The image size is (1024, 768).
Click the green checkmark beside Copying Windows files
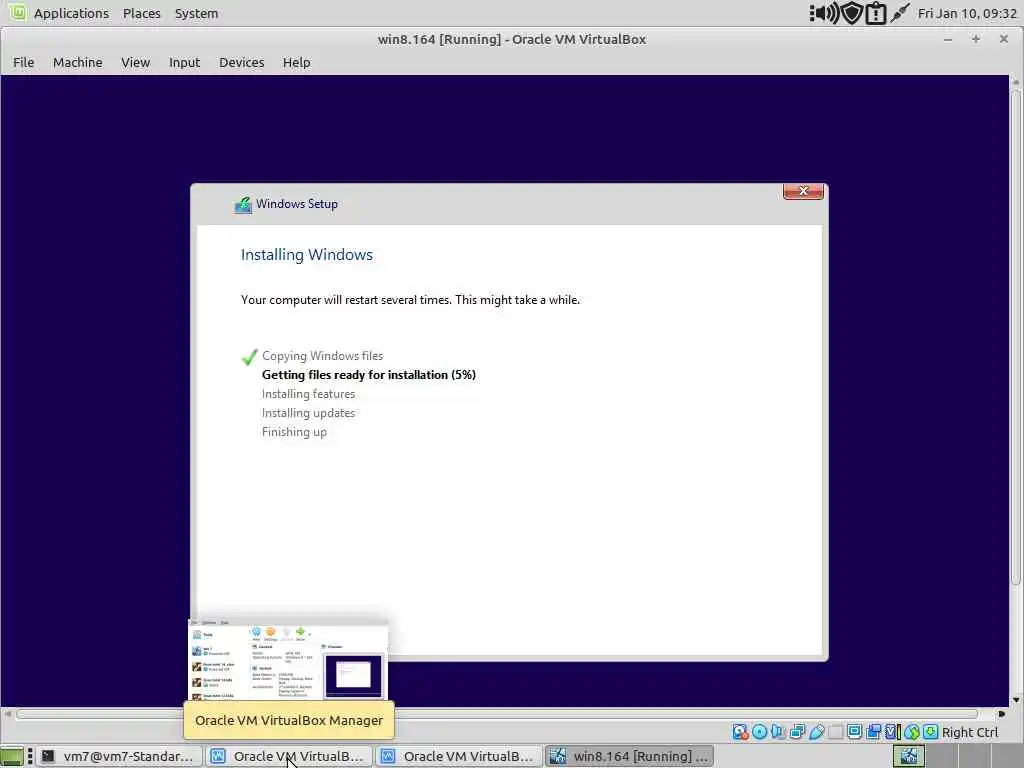[249, 357]
